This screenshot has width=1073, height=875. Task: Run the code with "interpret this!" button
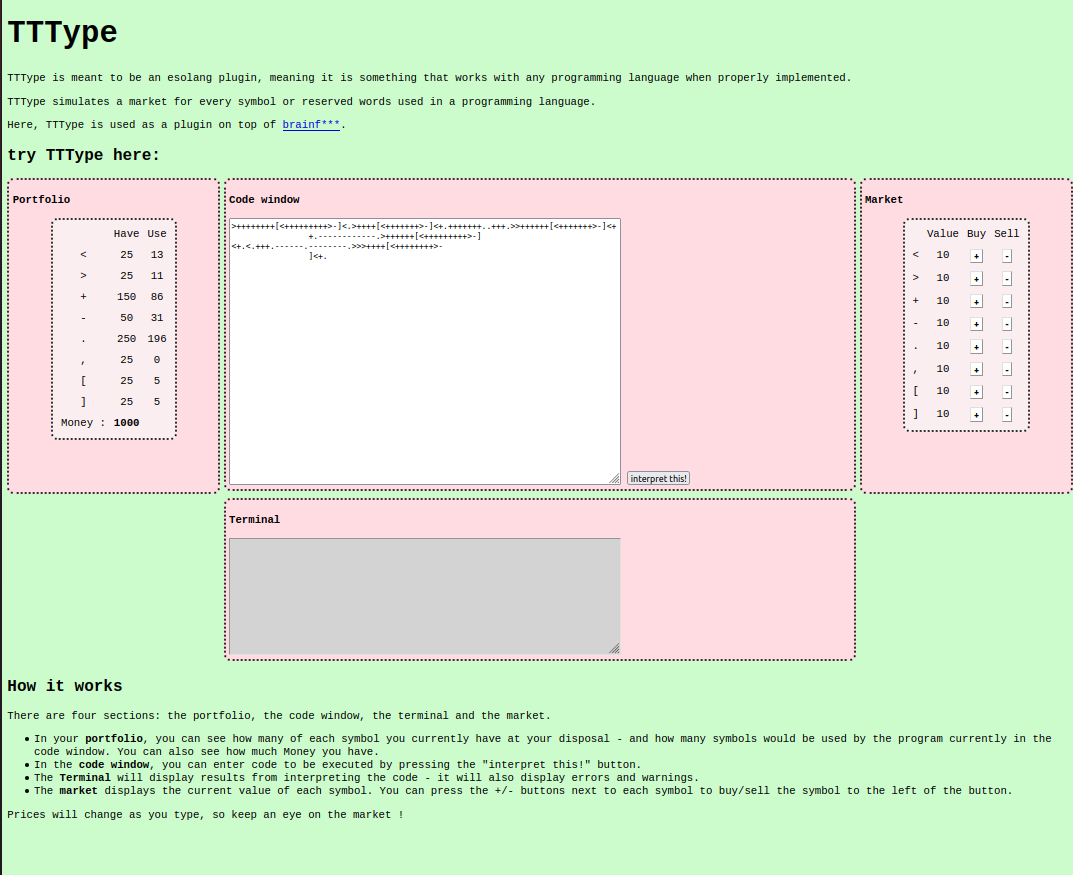(x=658, y=479)
